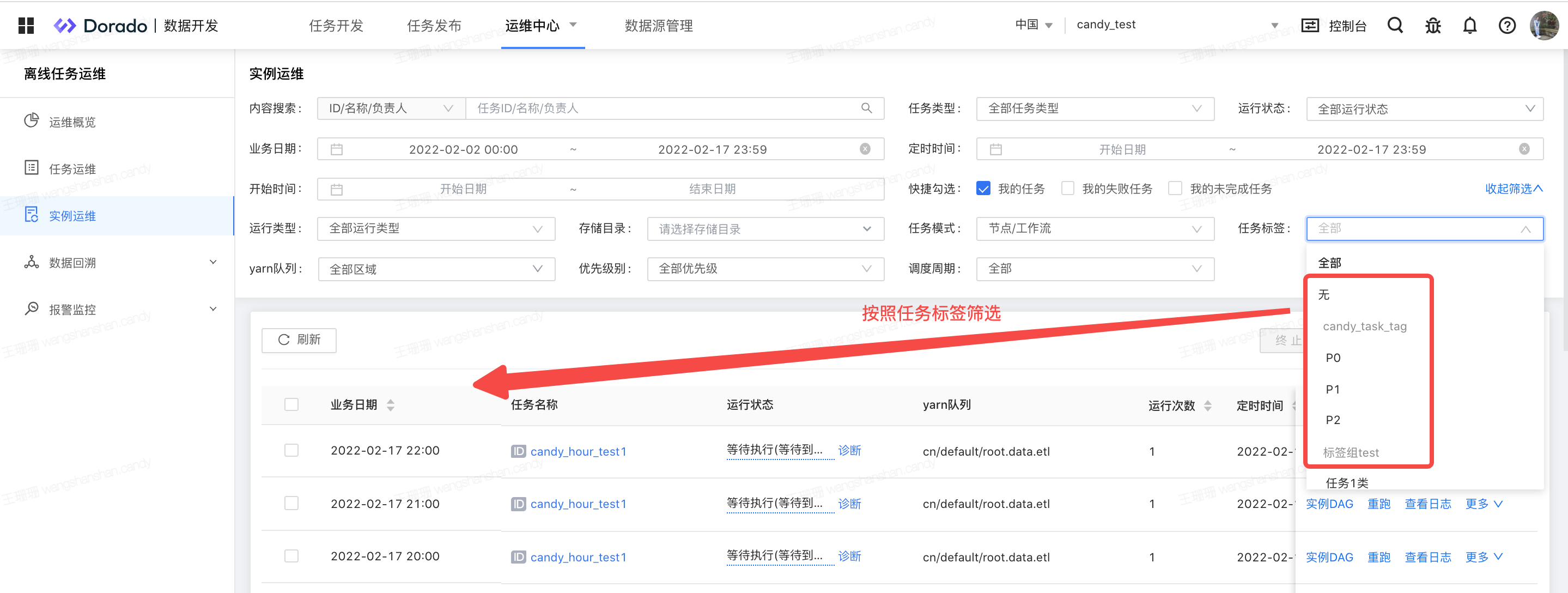This screenshot has width=1568, height=593.
Task: Collapse filters with 收起筛选 link
Action: coord(1513,189)
